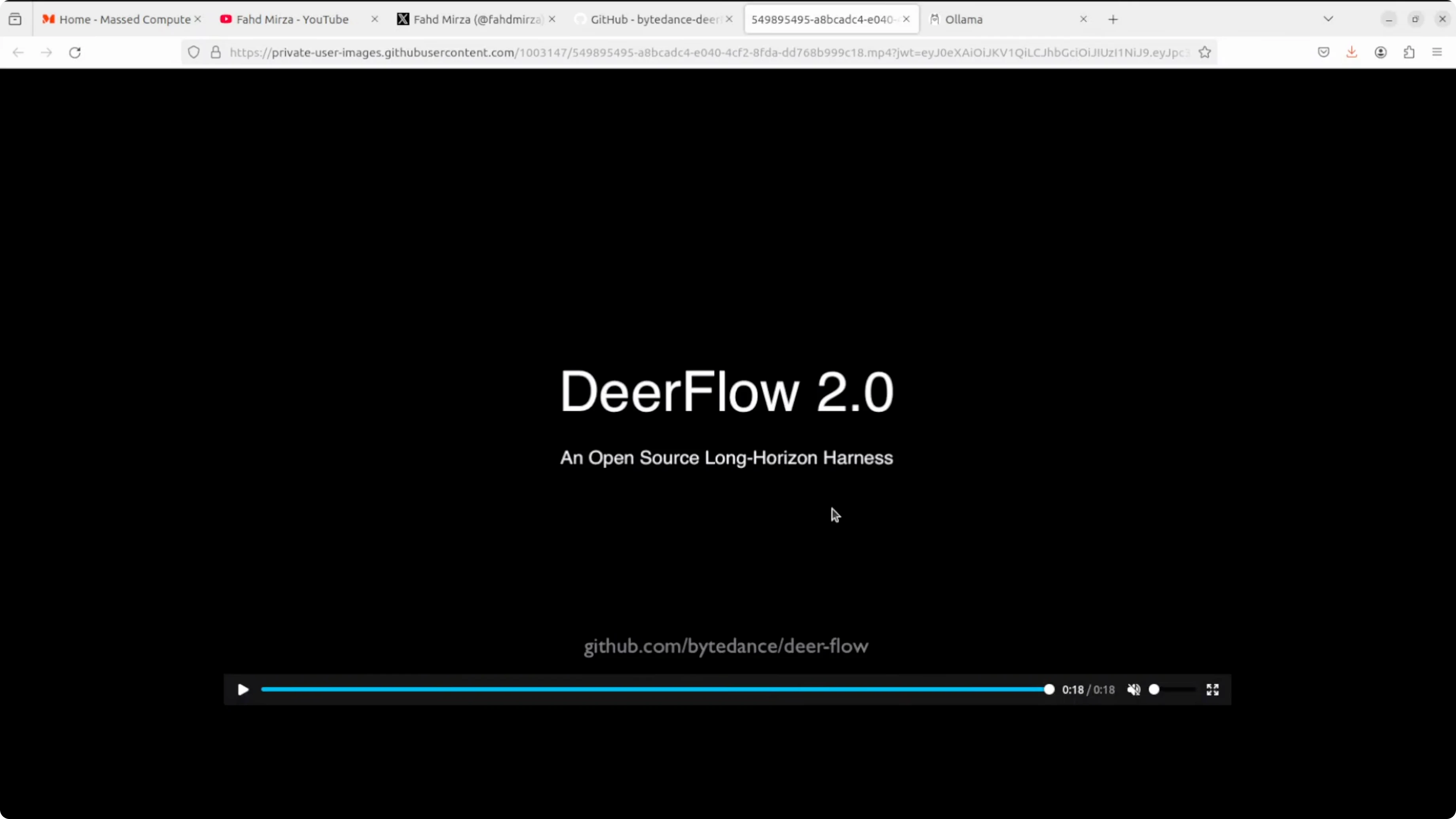1456x819 pixels.
Task: Save page to Pocket
Action: pyautogui.click(x=1323, y=53)
